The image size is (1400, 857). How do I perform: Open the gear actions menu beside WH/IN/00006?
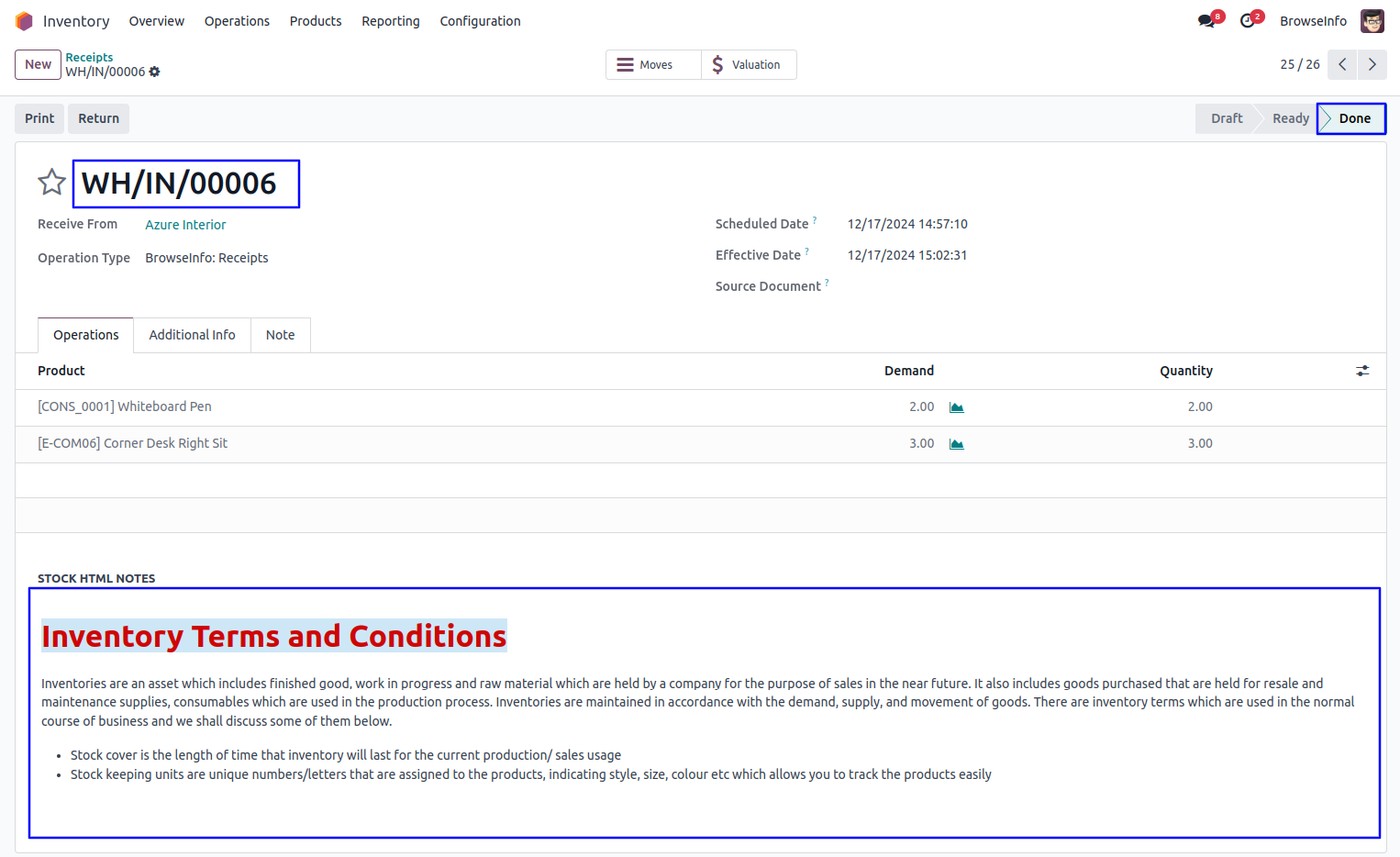point(154,72)
